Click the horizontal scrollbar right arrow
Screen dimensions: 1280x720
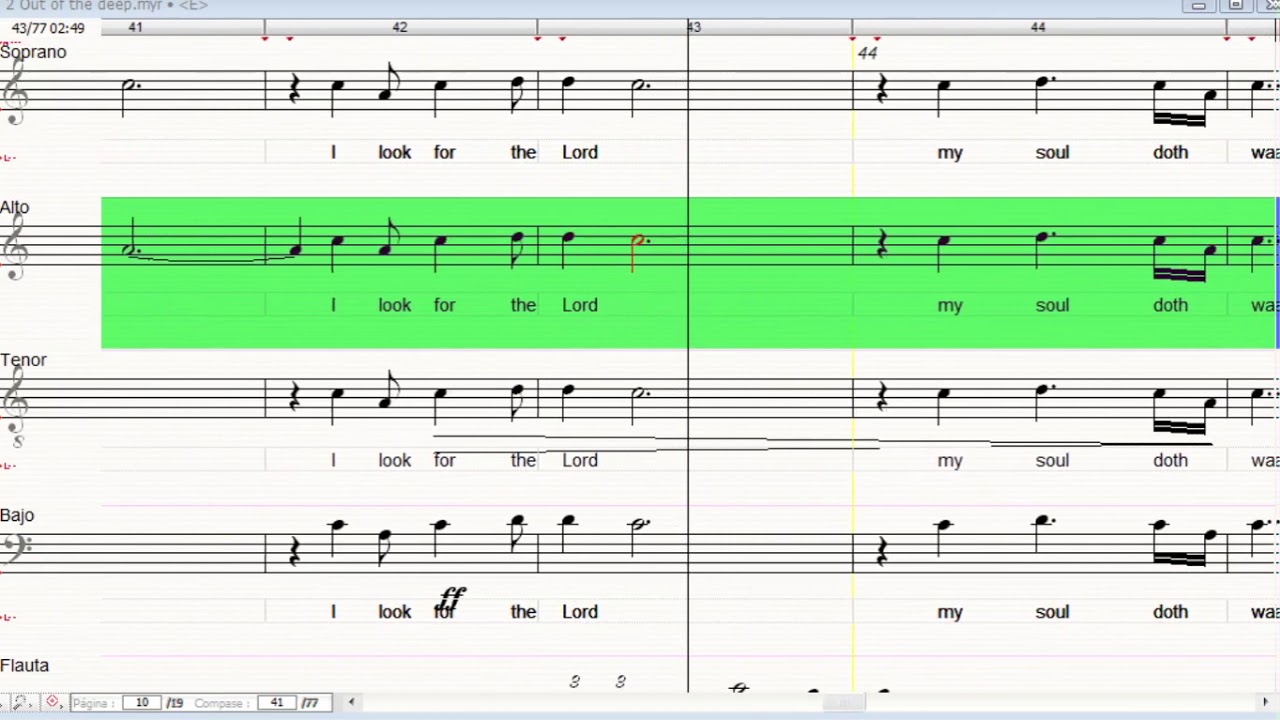coord(1264,703)
